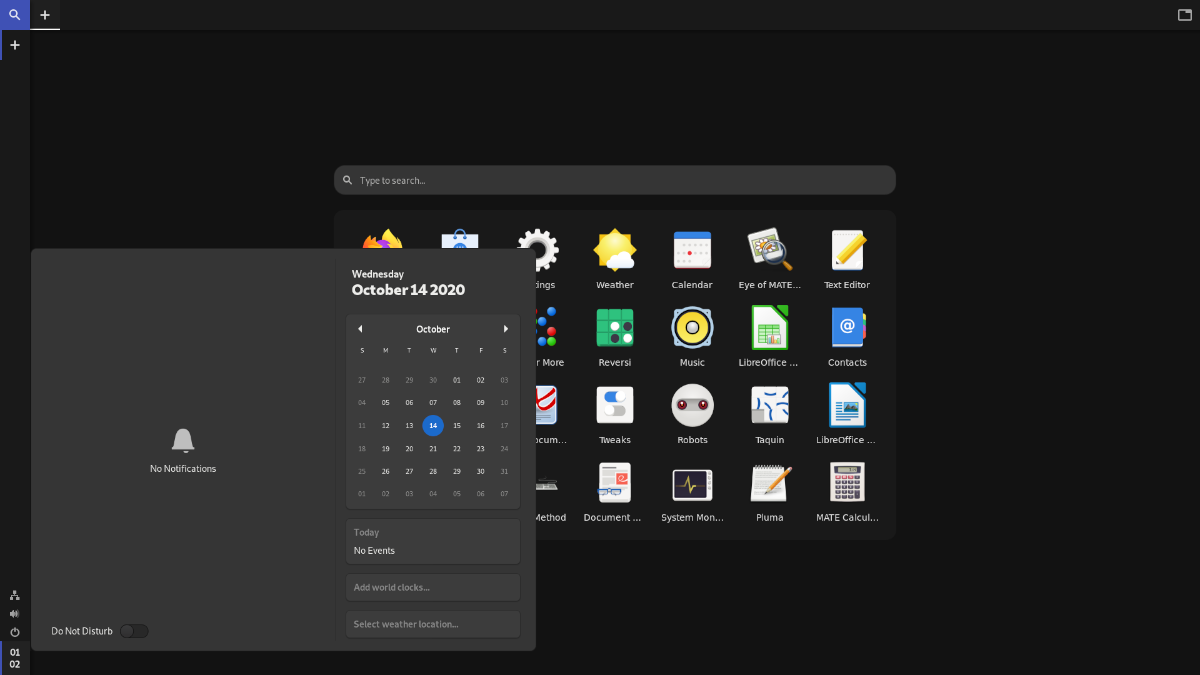Go to the previous month in the calendar

[360, 328]
